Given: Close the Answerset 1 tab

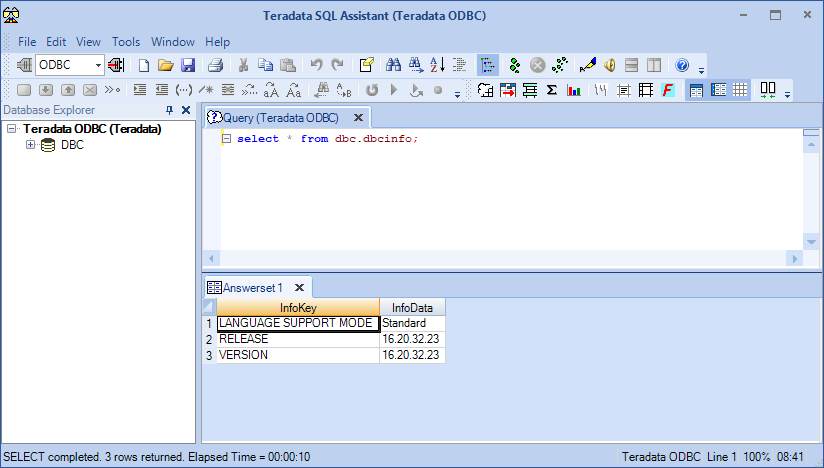Looking at the screenshot, I should (x=300, y=288).
